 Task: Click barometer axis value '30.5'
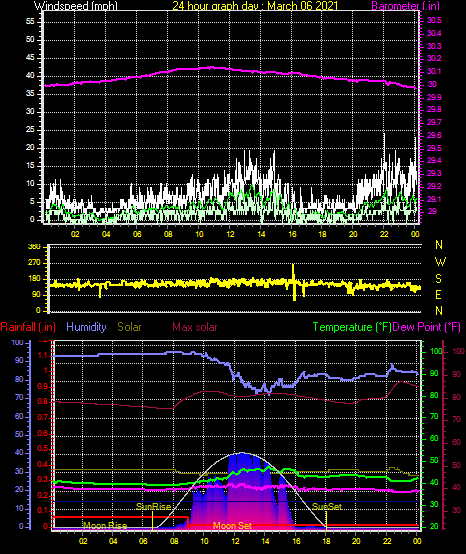point(434,20)
